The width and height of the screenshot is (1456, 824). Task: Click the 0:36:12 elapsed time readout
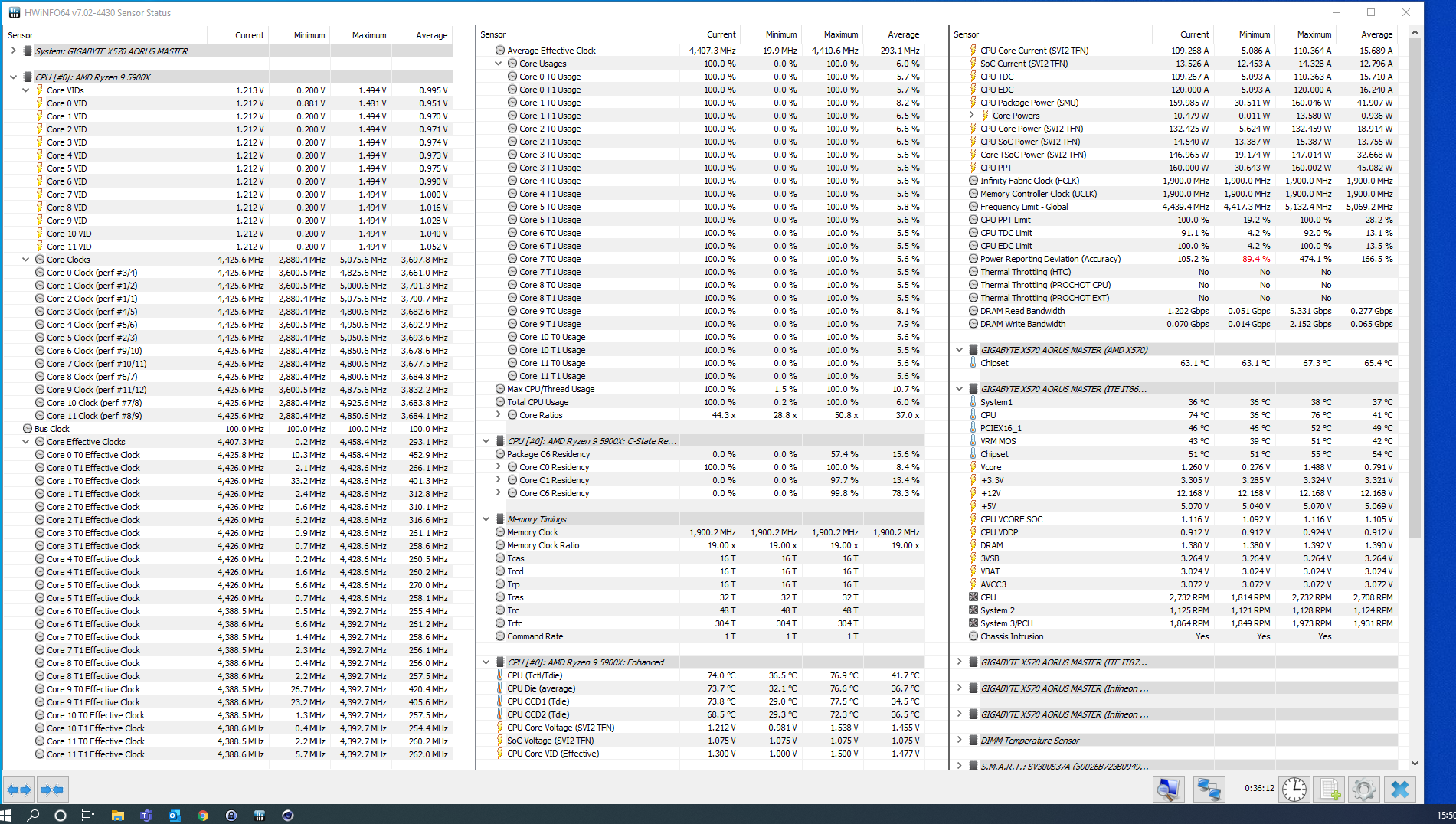coord(1259,788)
